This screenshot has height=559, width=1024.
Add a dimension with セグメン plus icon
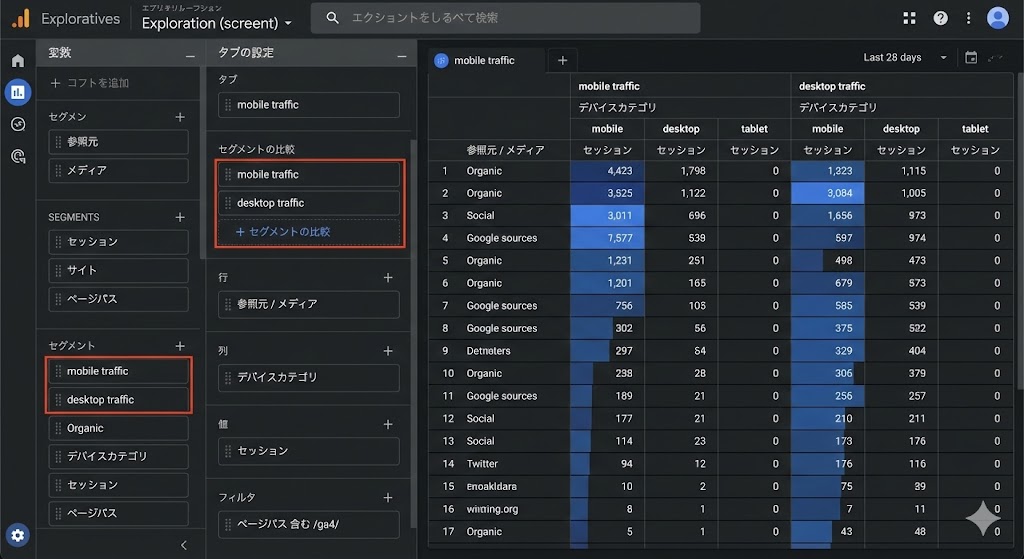[180, 117]
